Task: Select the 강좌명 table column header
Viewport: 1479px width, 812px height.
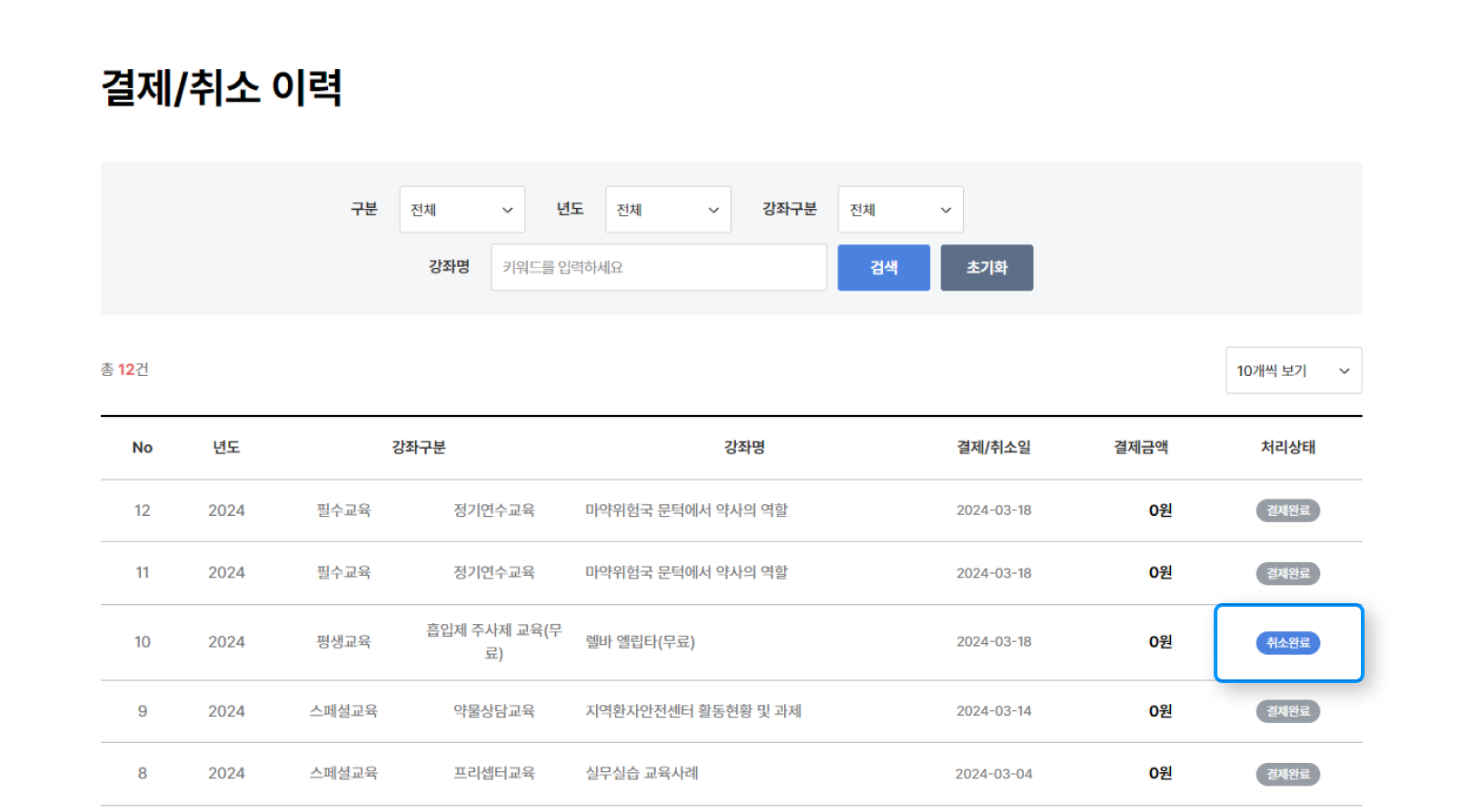Action: [x=744, y=447]
